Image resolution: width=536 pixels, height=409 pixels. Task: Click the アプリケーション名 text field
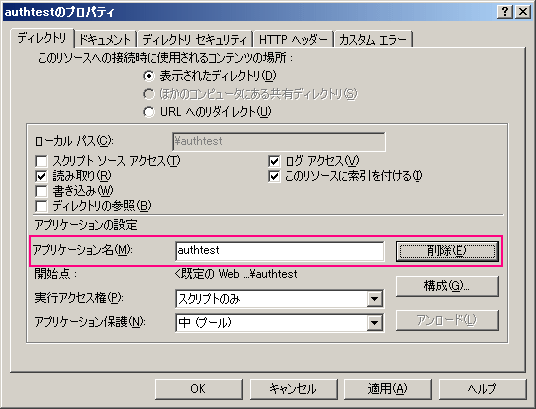tap(279, 251)
